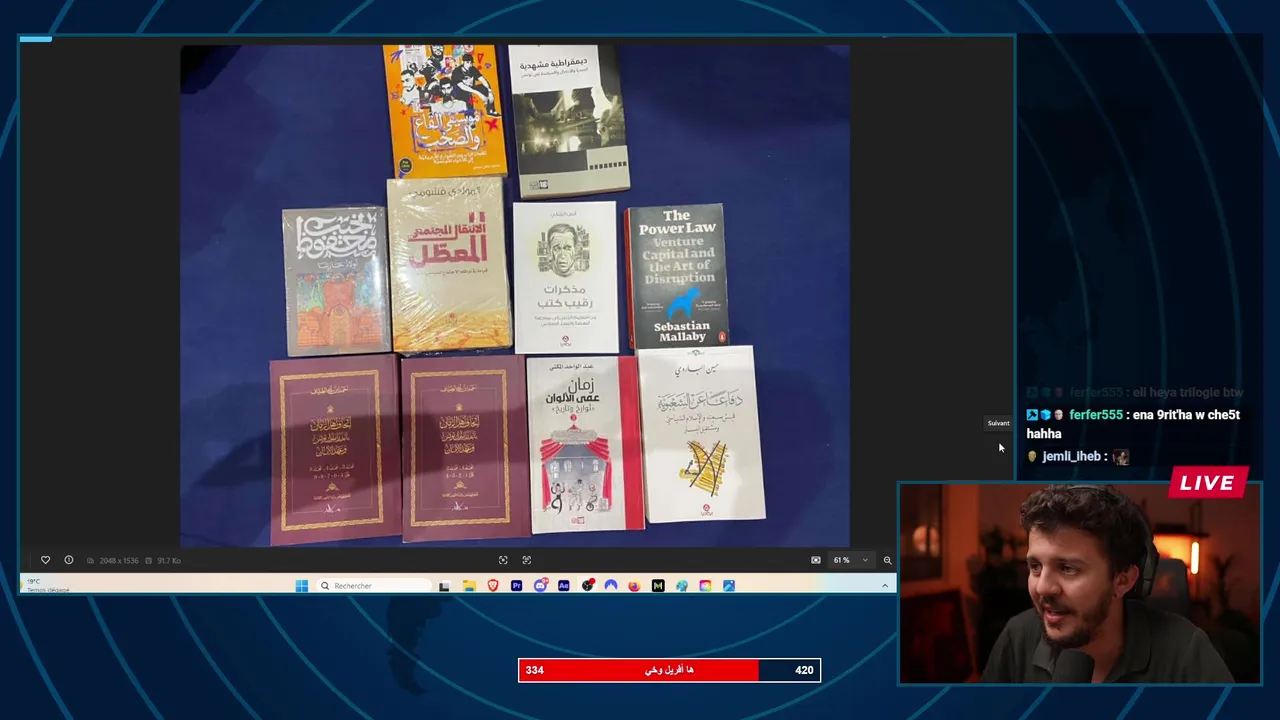The width and height of the screenshot is (1280, 720).
Task: Launch Brave browser from the taskbar
Action: point(493,586)
